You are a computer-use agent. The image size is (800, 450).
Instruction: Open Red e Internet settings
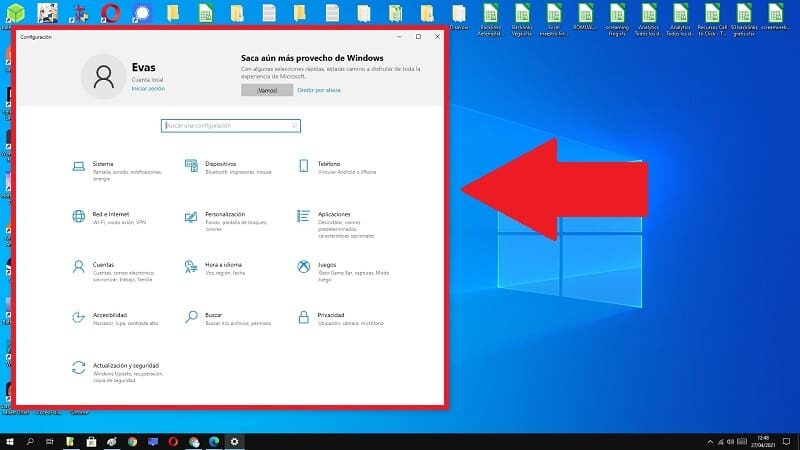pos(109,218)
